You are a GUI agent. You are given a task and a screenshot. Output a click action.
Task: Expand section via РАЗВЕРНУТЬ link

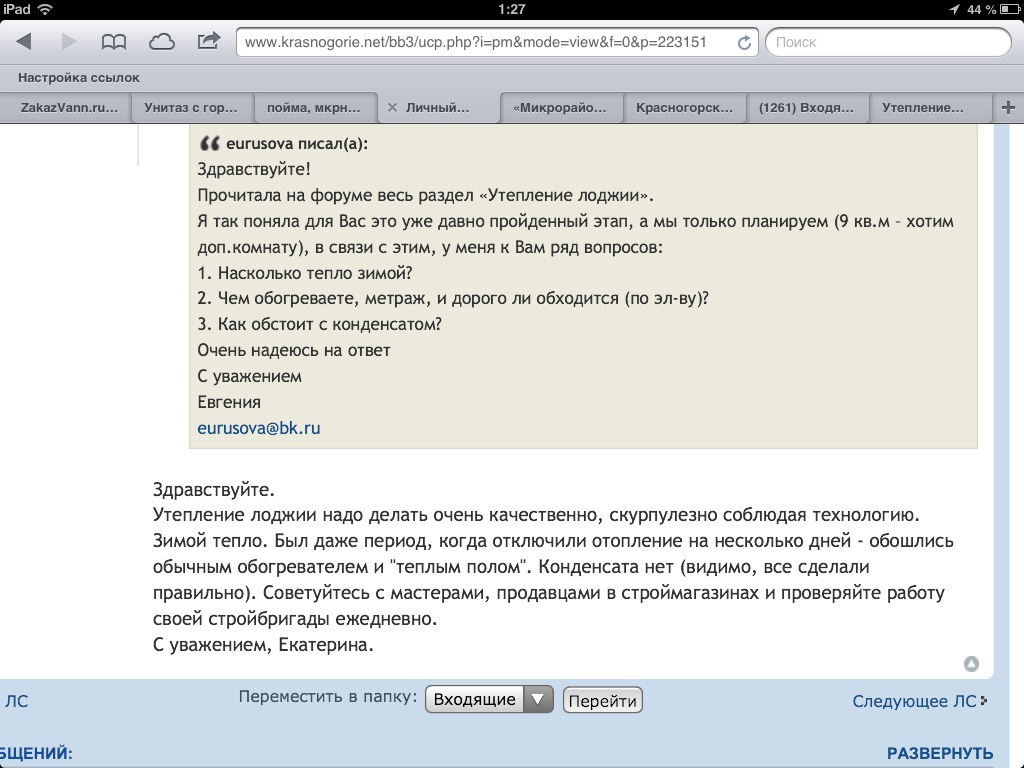pyautogui.click(x=939, y=753)
